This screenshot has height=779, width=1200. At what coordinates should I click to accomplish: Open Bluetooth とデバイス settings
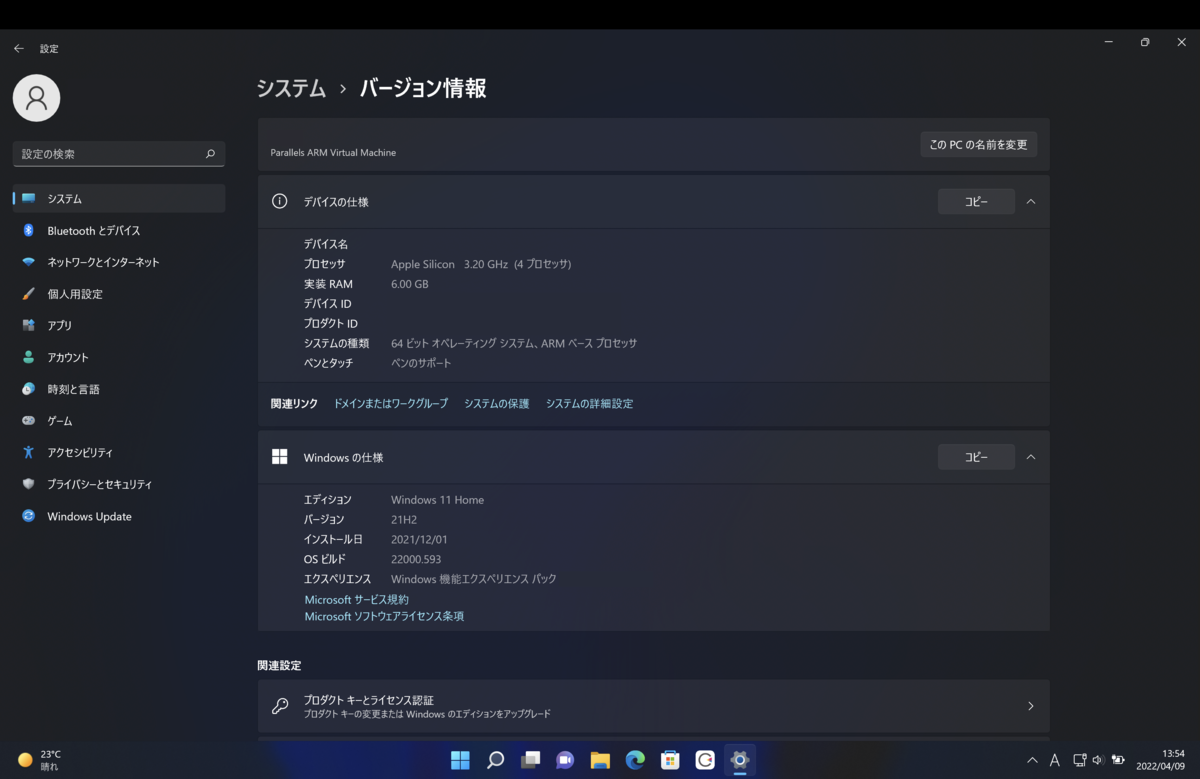pos(119,231)
